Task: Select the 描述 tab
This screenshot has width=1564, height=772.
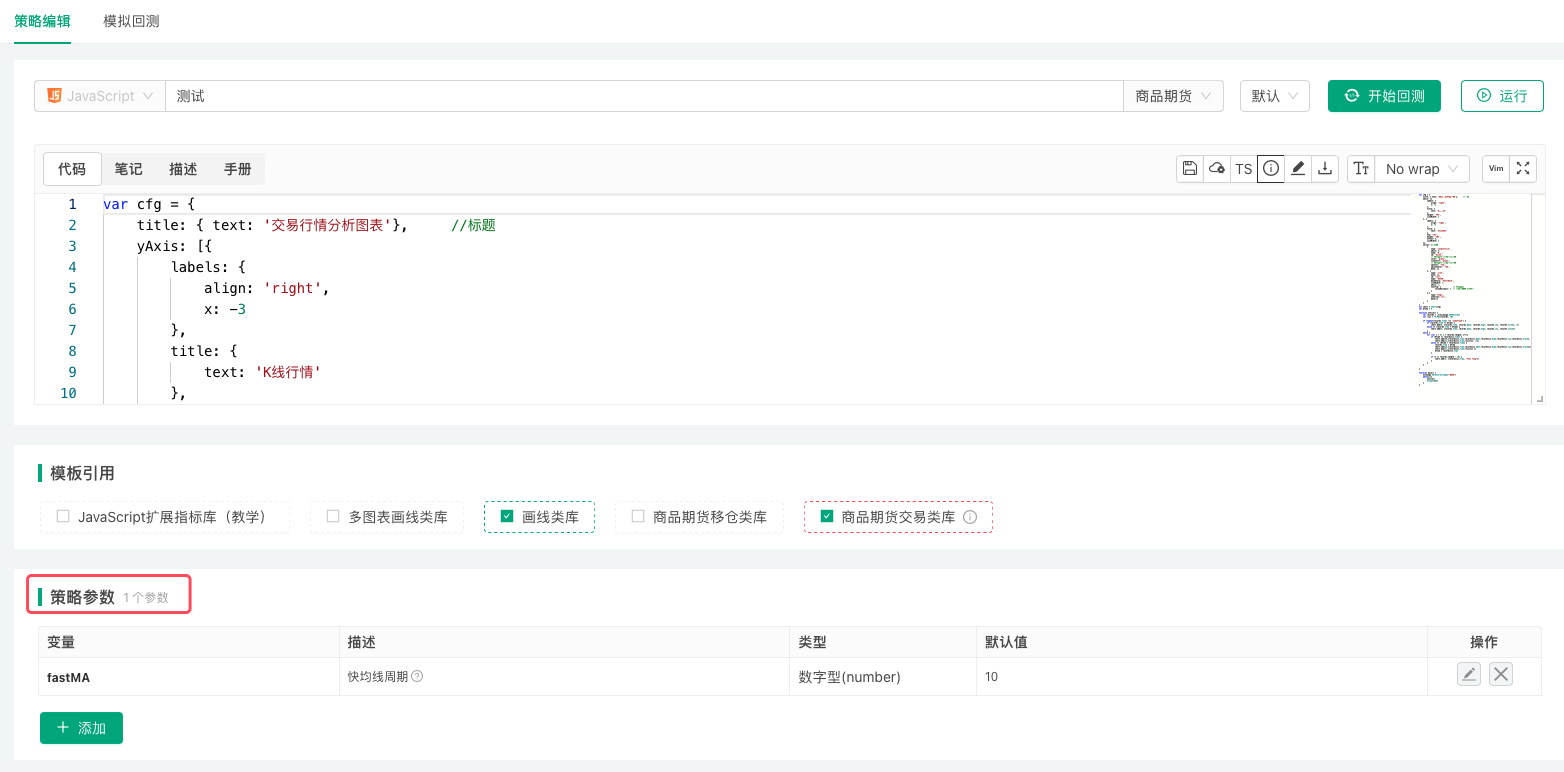Action: [183, 169]
